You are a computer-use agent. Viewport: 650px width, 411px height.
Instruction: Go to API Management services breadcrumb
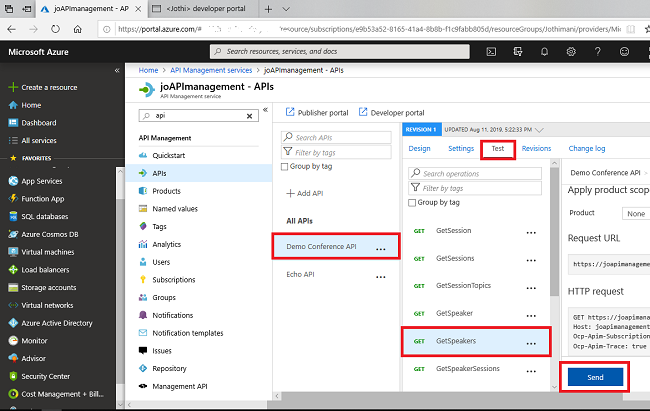pos(211,71)
